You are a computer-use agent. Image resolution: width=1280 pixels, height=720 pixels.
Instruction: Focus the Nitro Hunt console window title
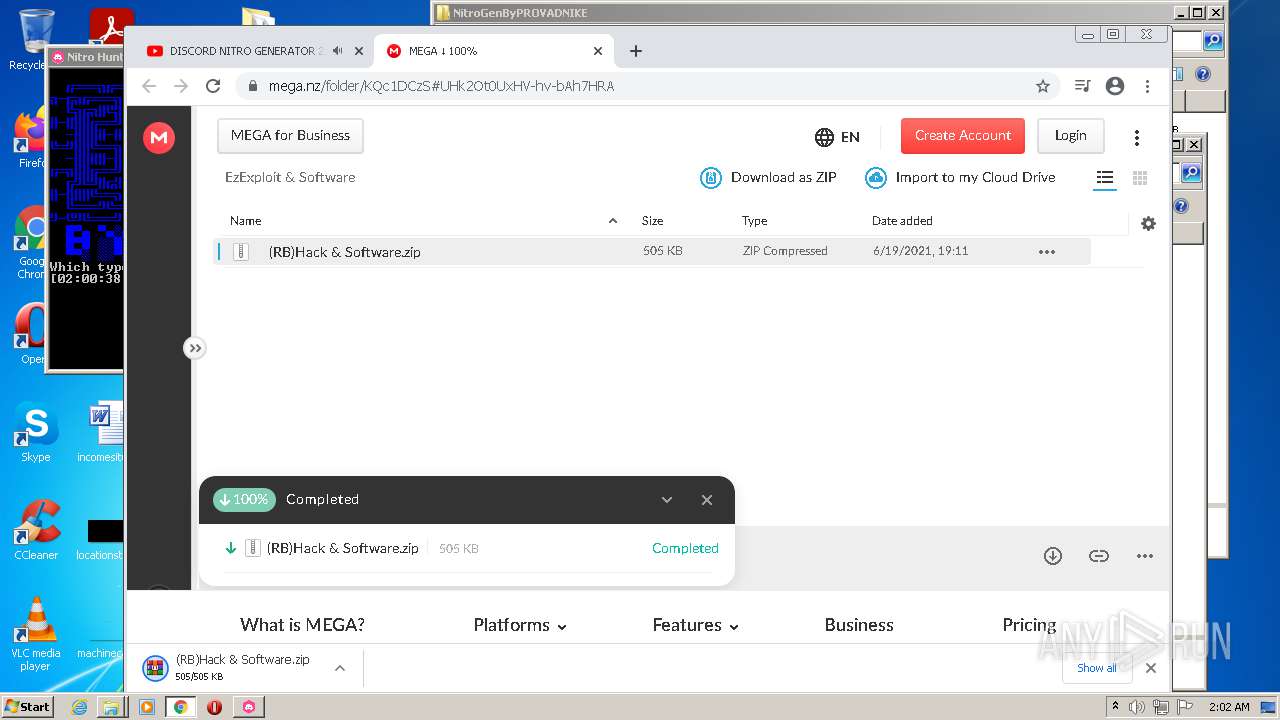click(86, 57)
